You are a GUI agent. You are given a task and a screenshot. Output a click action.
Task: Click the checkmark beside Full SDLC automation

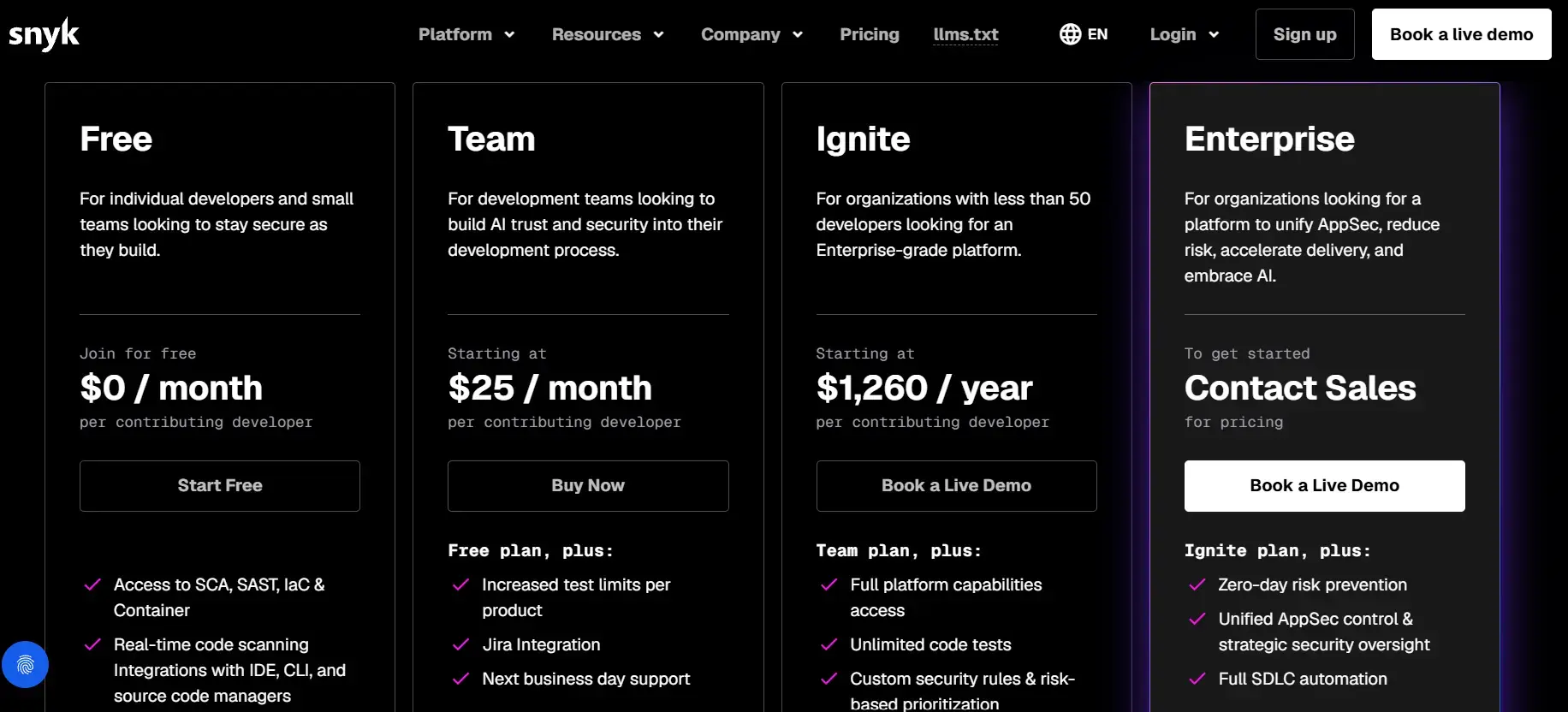click(1197, 679)
